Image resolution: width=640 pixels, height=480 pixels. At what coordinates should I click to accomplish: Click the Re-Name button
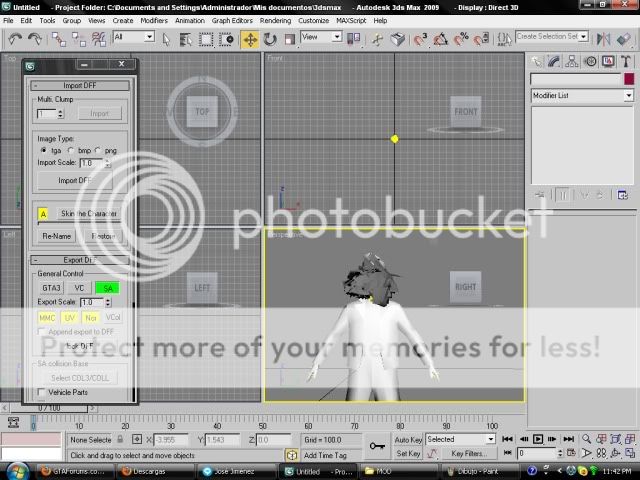tap(57, 237)
